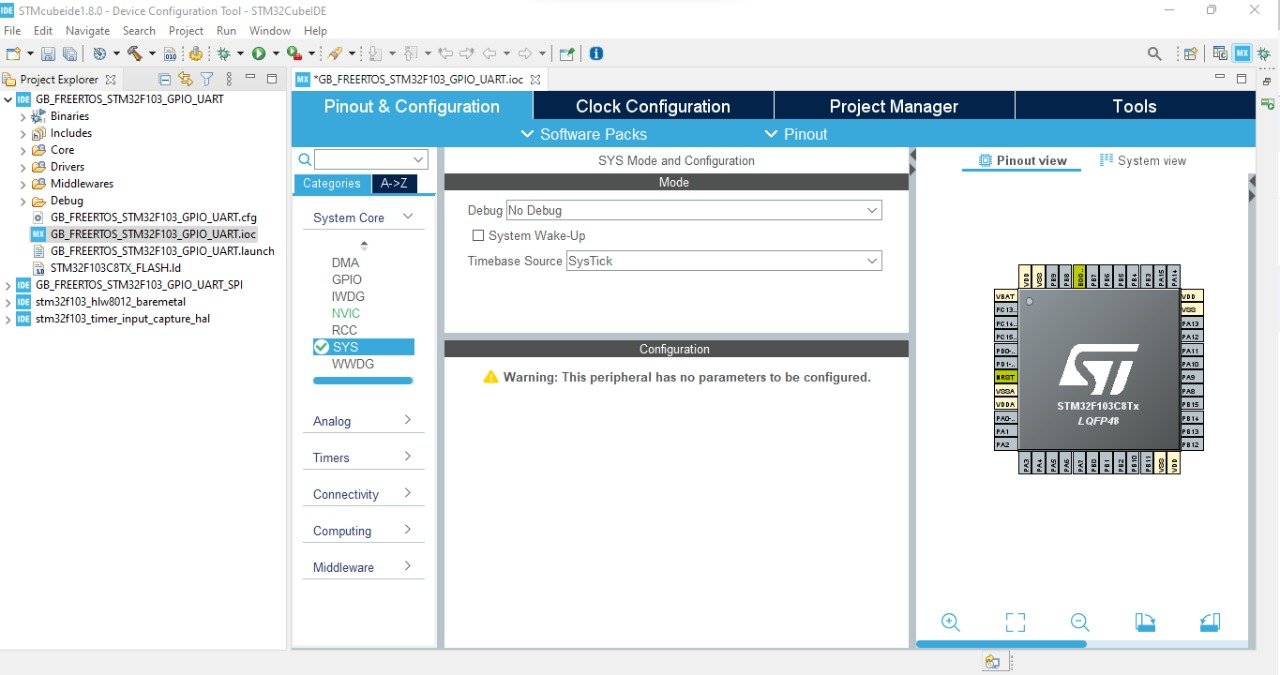Click the Pinout view tab
This screenshot has height=675, width=1280.
tap(1022, 160)
